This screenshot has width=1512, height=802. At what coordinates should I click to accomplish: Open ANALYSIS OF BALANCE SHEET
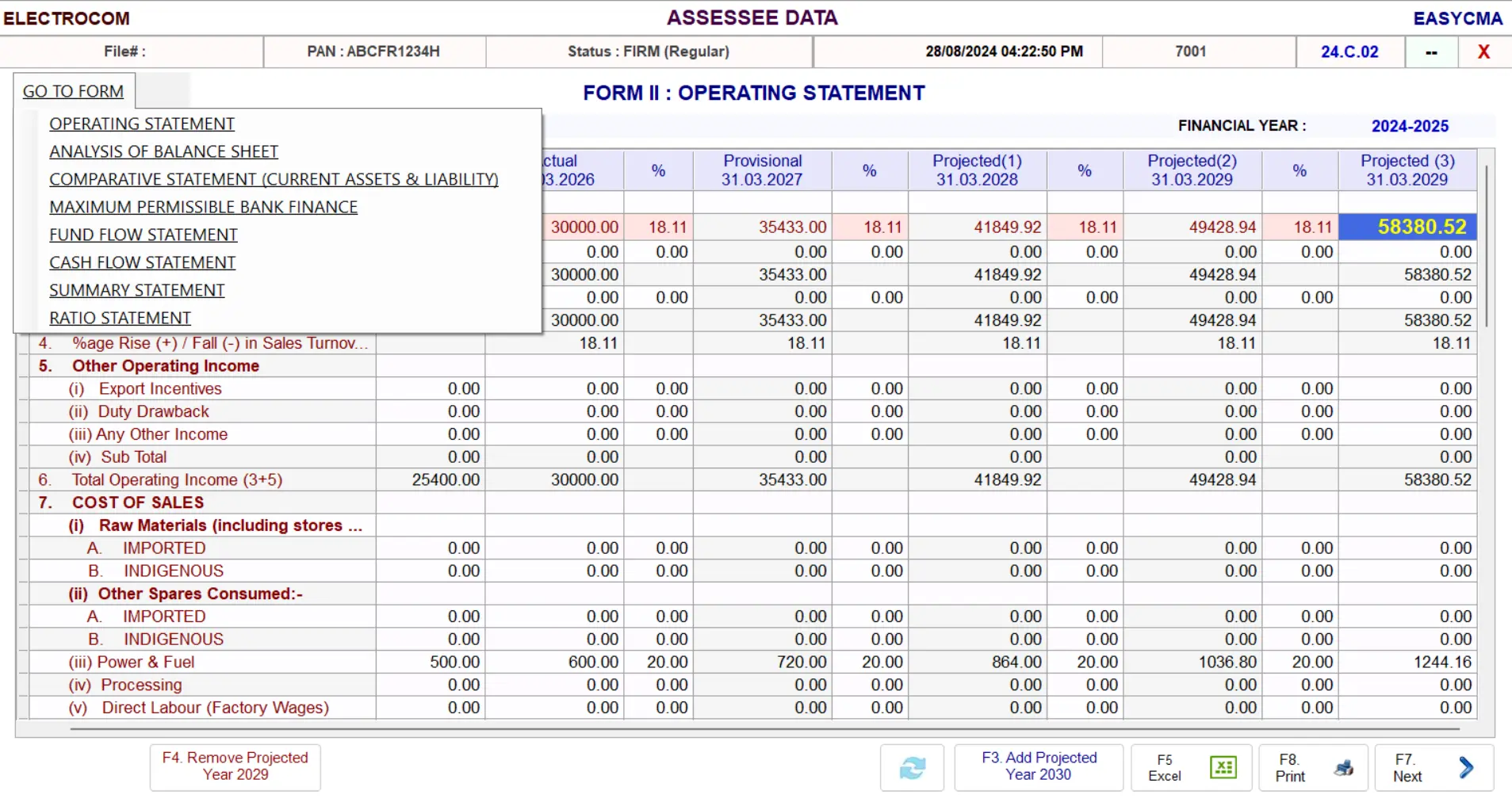[163, 151]
